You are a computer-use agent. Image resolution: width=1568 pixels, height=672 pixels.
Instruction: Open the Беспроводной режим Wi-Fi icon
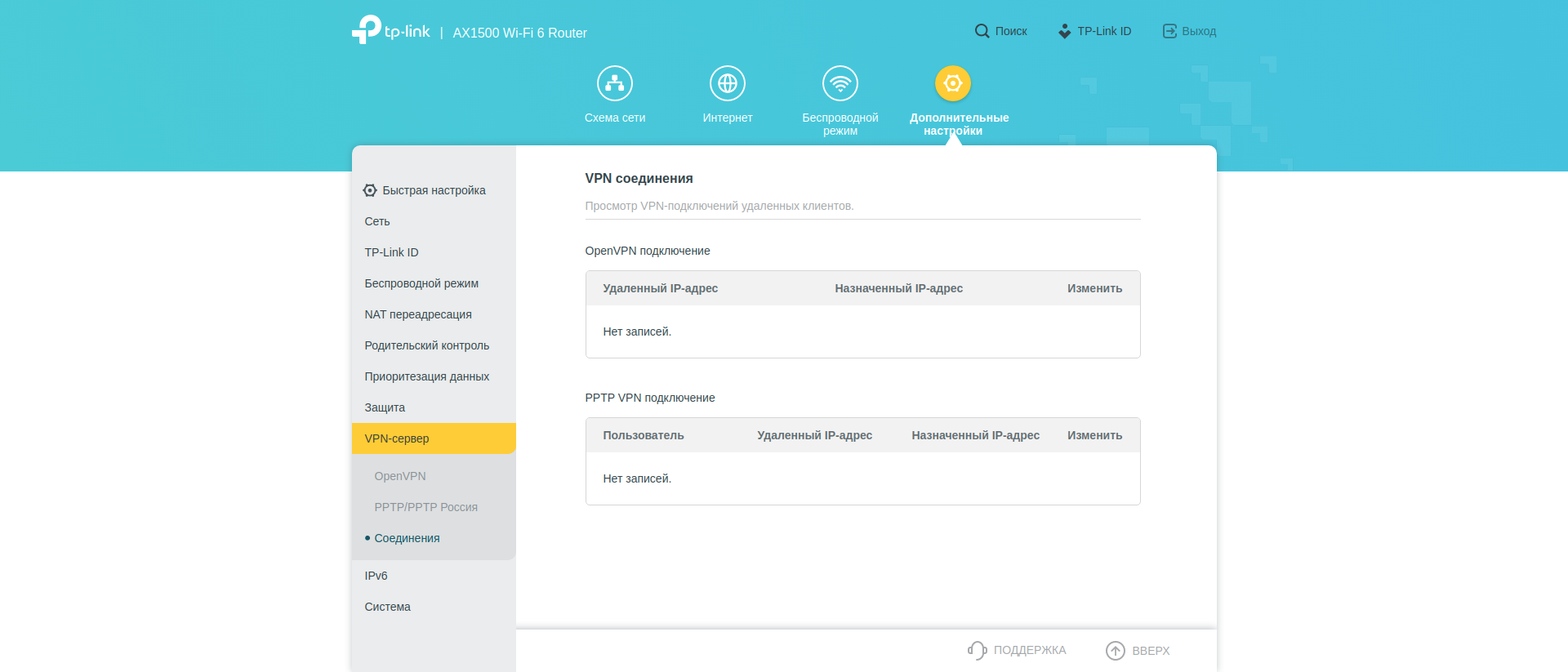tap(840, 83)
